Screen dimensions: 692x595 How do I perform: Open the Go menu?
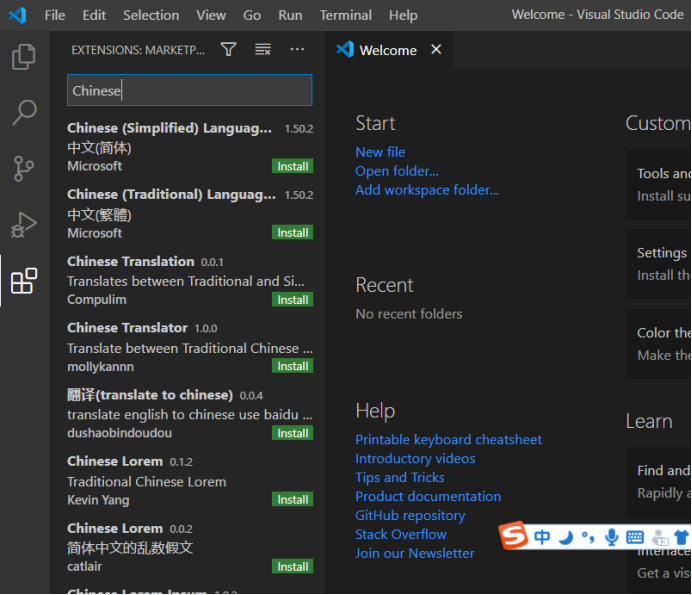point(252,15)
